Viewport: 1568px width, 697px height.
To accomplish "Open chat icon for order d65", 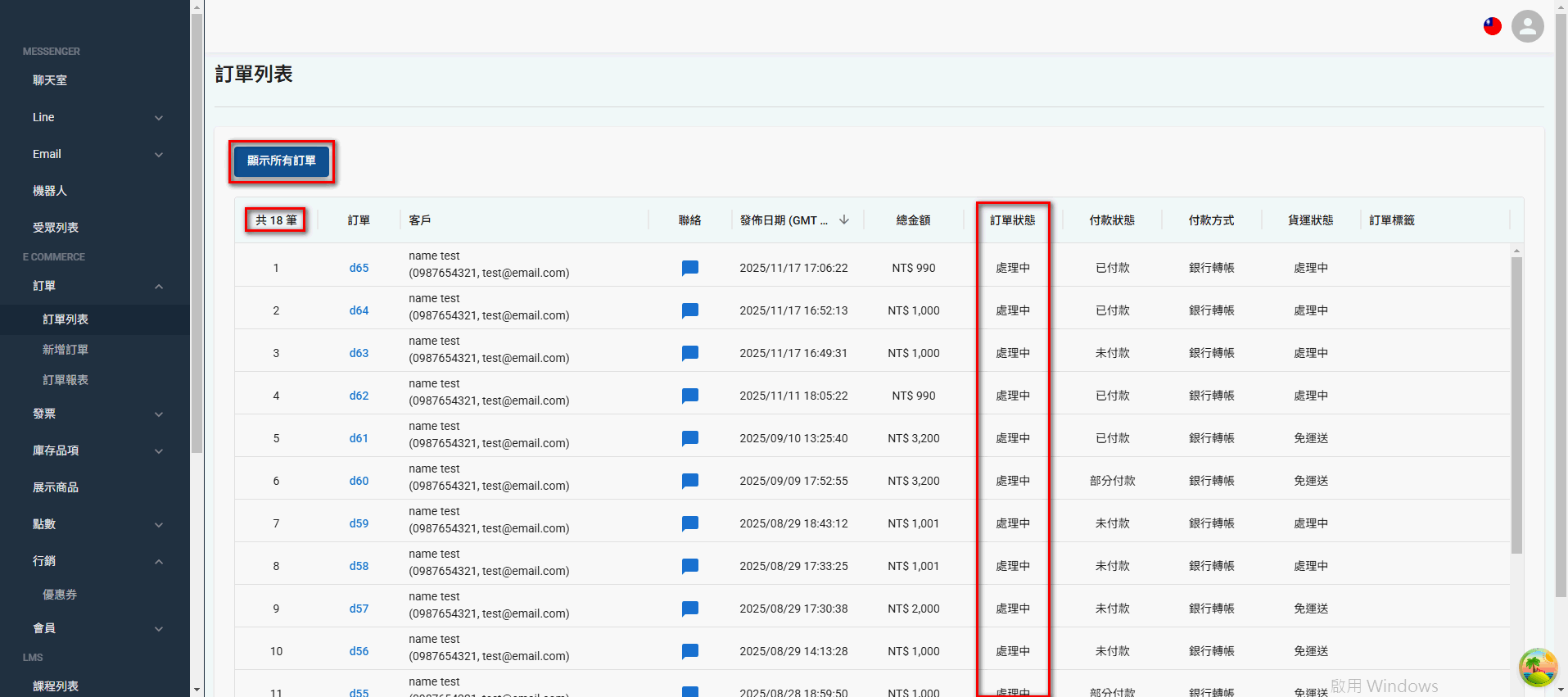I will tap(689, 268).
